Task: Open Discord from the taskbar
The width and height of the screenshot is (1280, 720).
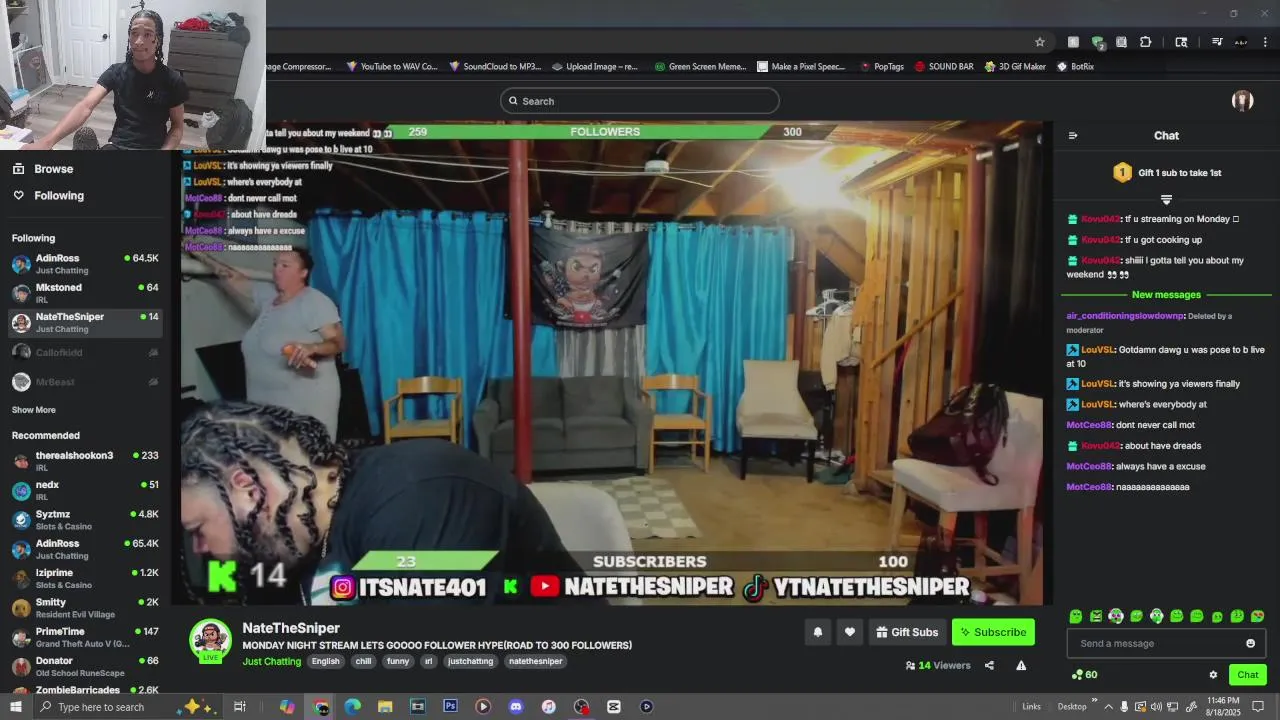Action: click(x=516, y=707)
